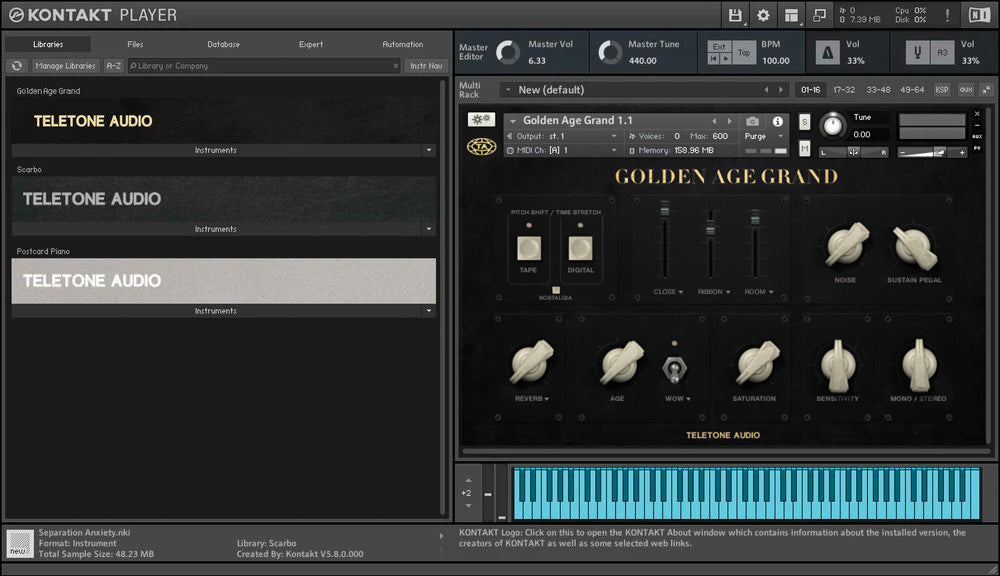Image resolution: width=1000 pixels, height=576 pixels.
Task: Toggle the TAPE pitch shift button
Action: (528, 248)
